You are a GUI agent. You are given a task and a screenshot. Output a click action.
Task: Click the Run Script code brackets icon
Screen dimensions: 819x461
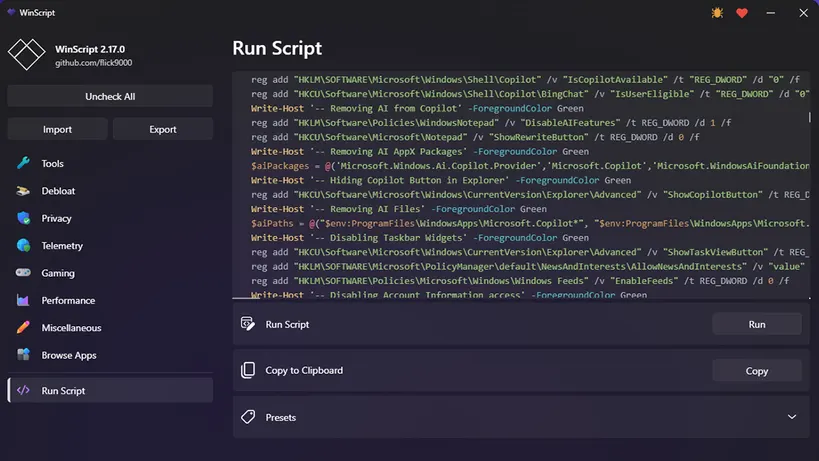(23, 390)
